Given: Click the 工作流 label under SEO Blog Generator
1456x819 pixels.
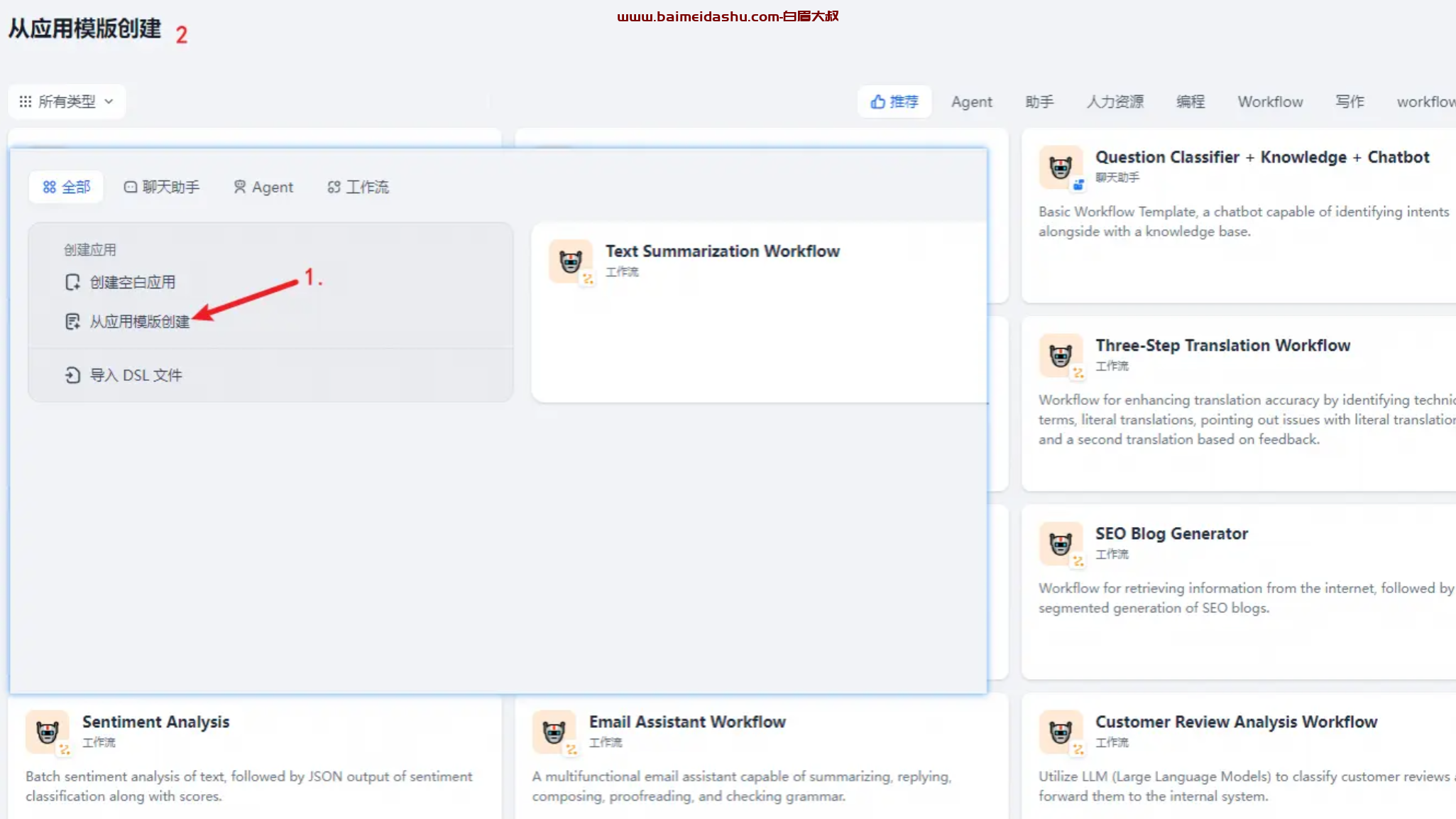Looking at the screenshot, I should 1112,554.
